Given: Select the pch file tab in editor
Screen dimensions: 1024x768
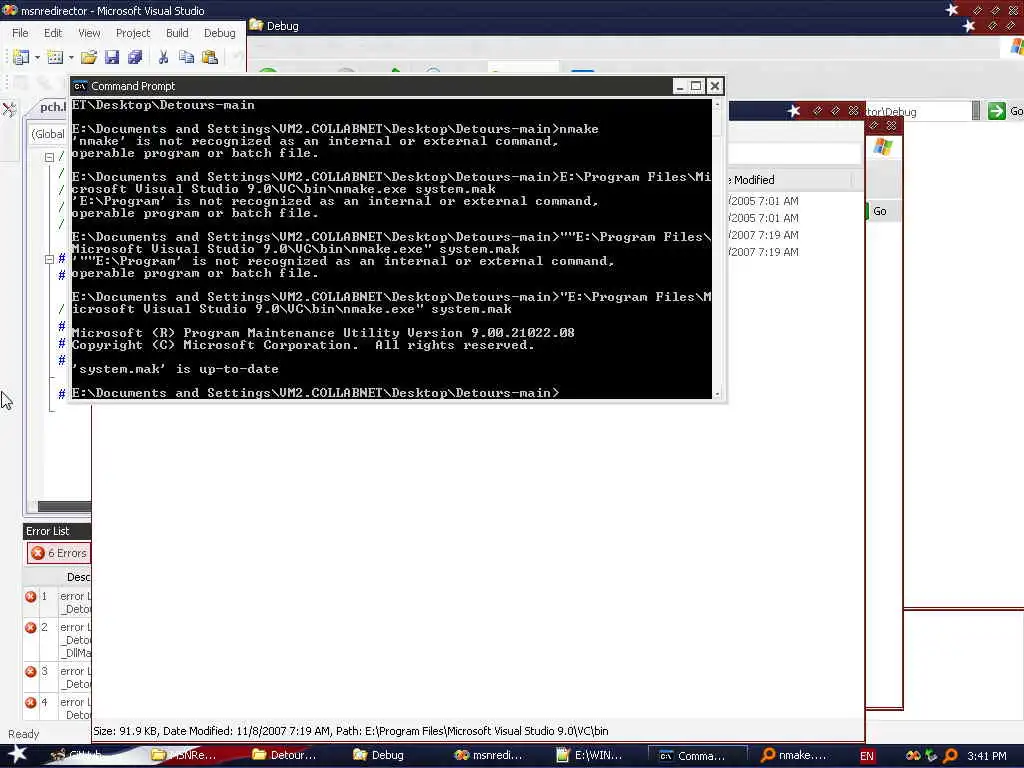Looking at the screenshot, I should (x=52, y=107).
